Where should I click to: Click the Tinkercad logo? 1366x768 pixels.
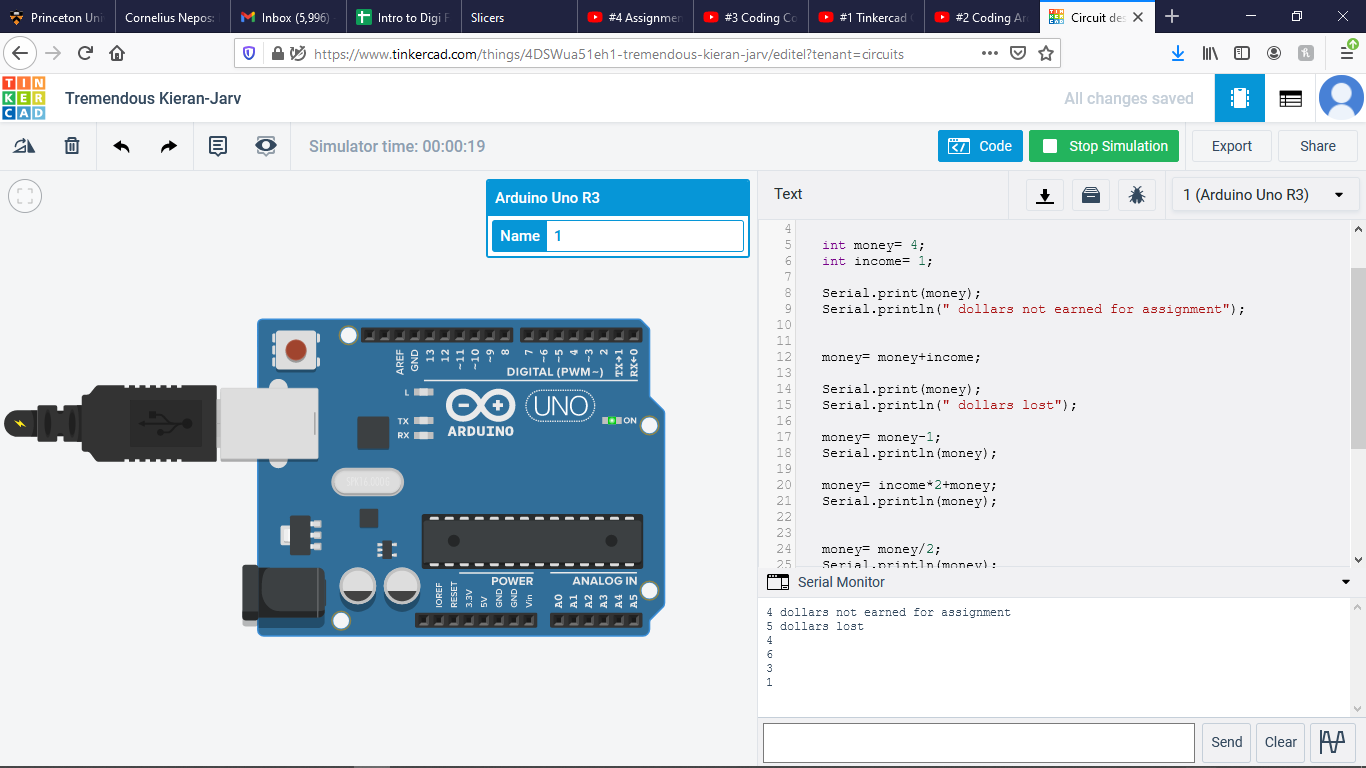pos(24,98)
